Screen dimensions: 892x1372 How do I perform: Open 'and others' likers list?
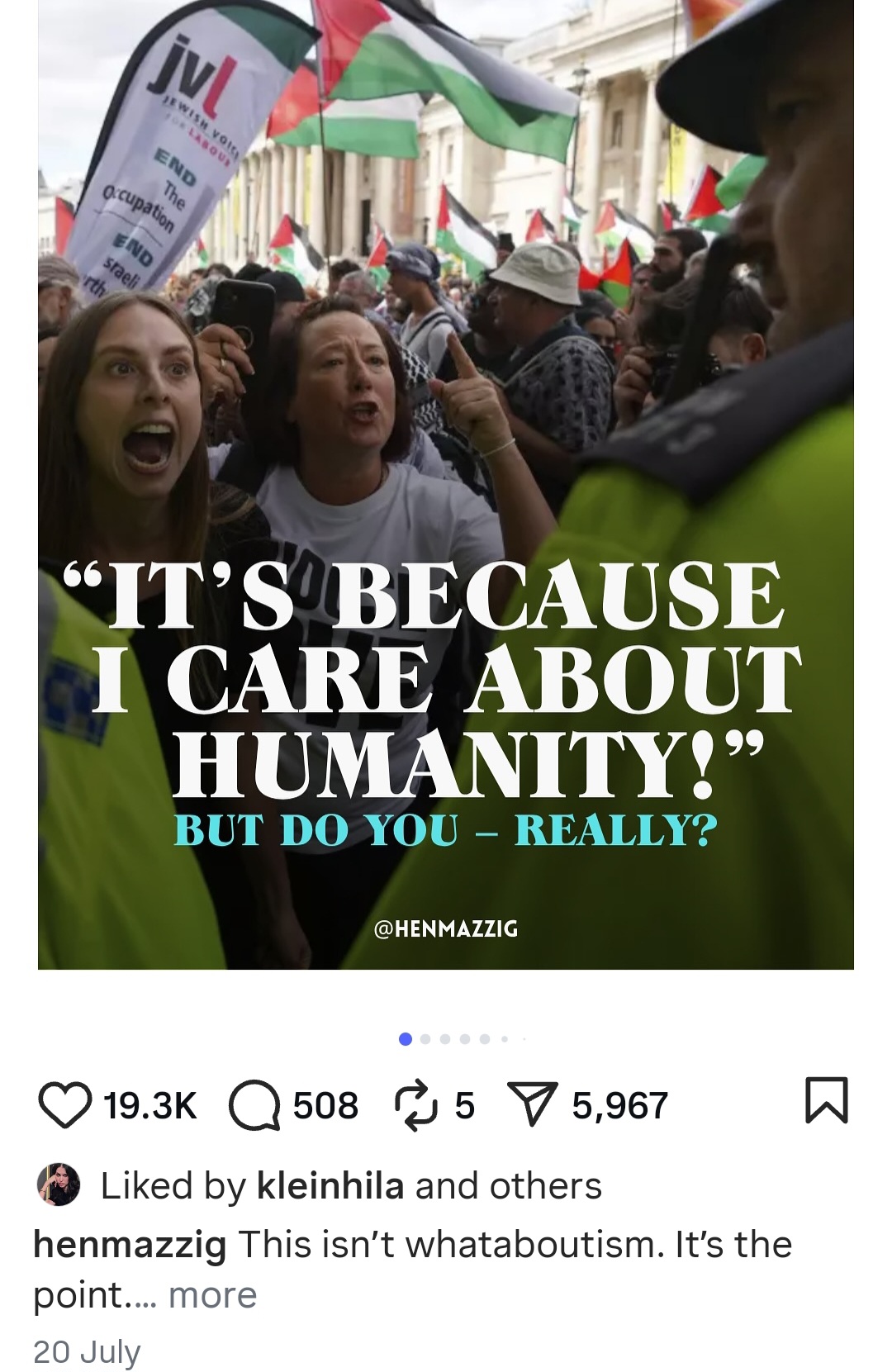click(x=508, y=1185)
